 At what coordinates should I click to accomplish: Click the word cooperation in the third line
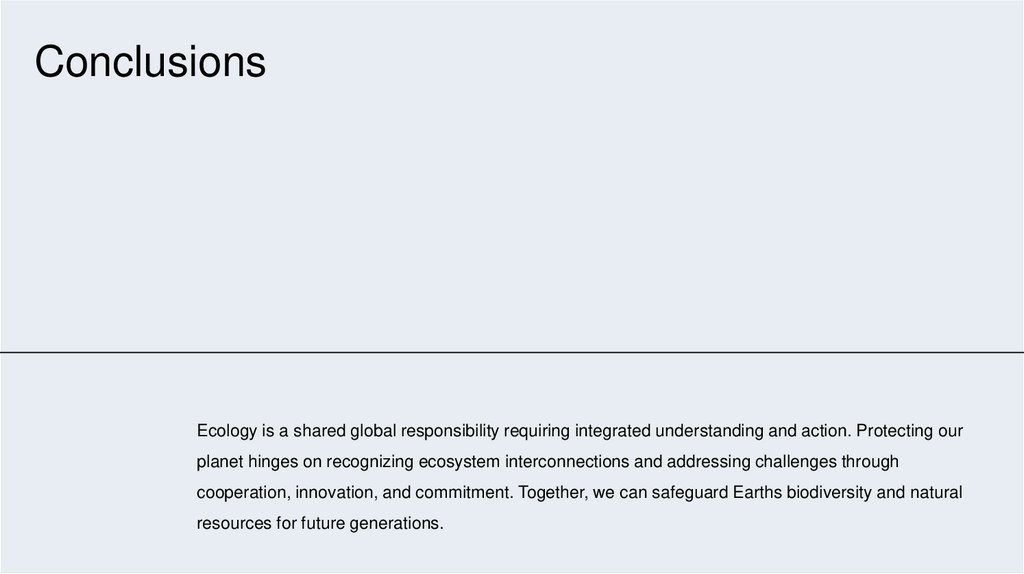pyautogui.click(x=242, y=493)
